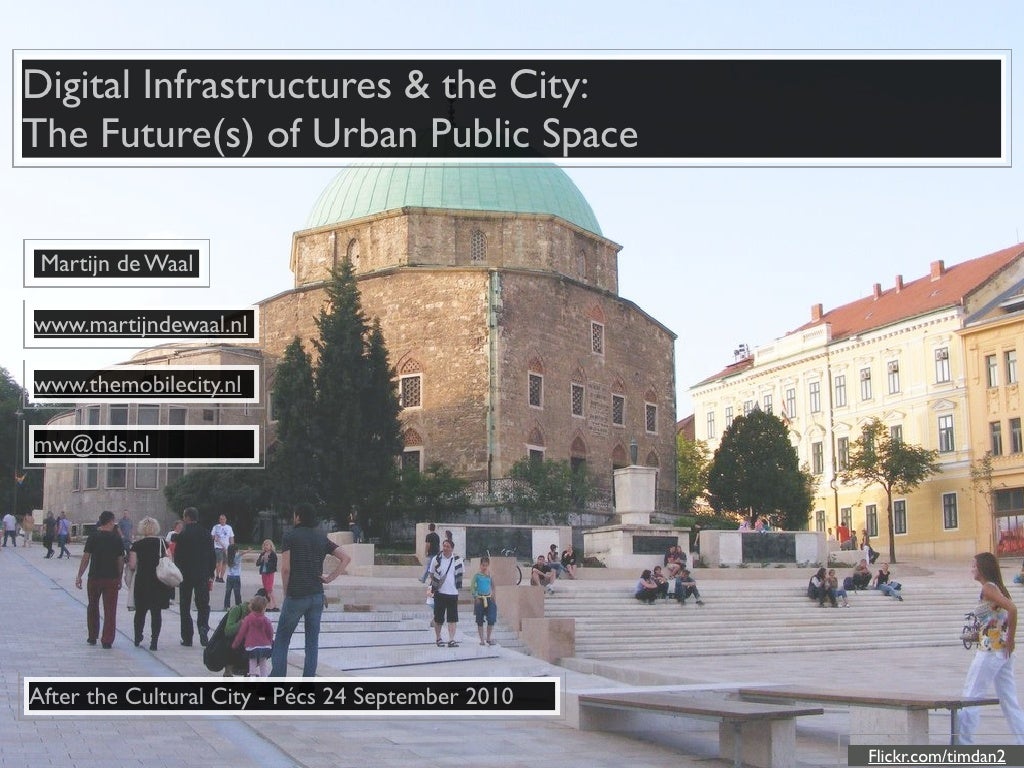This screenshot has width=1024, height=768.
Task: Open the www.martijndewaal.nl link
Action: pos(140,324)
